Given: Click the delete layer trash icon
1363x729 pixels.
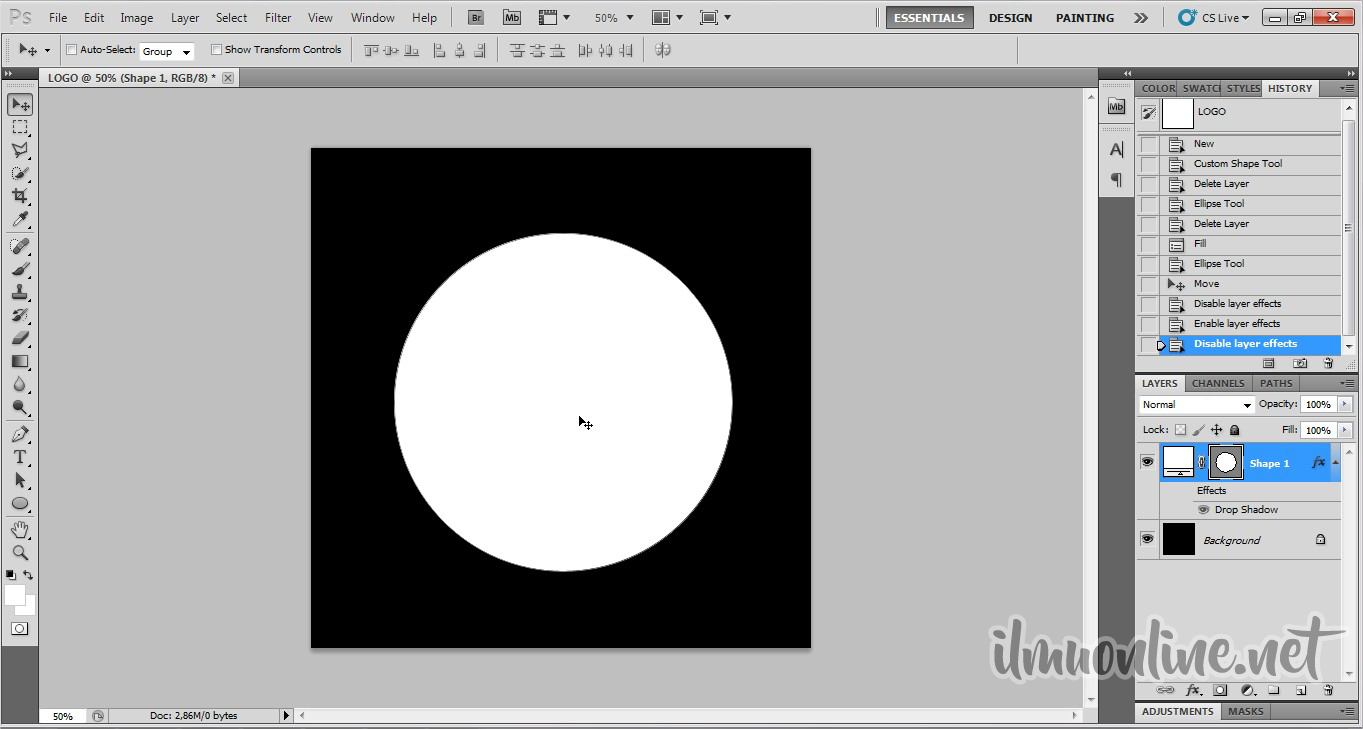Looking at the screenshot, I should click(x=1328, y=690).
